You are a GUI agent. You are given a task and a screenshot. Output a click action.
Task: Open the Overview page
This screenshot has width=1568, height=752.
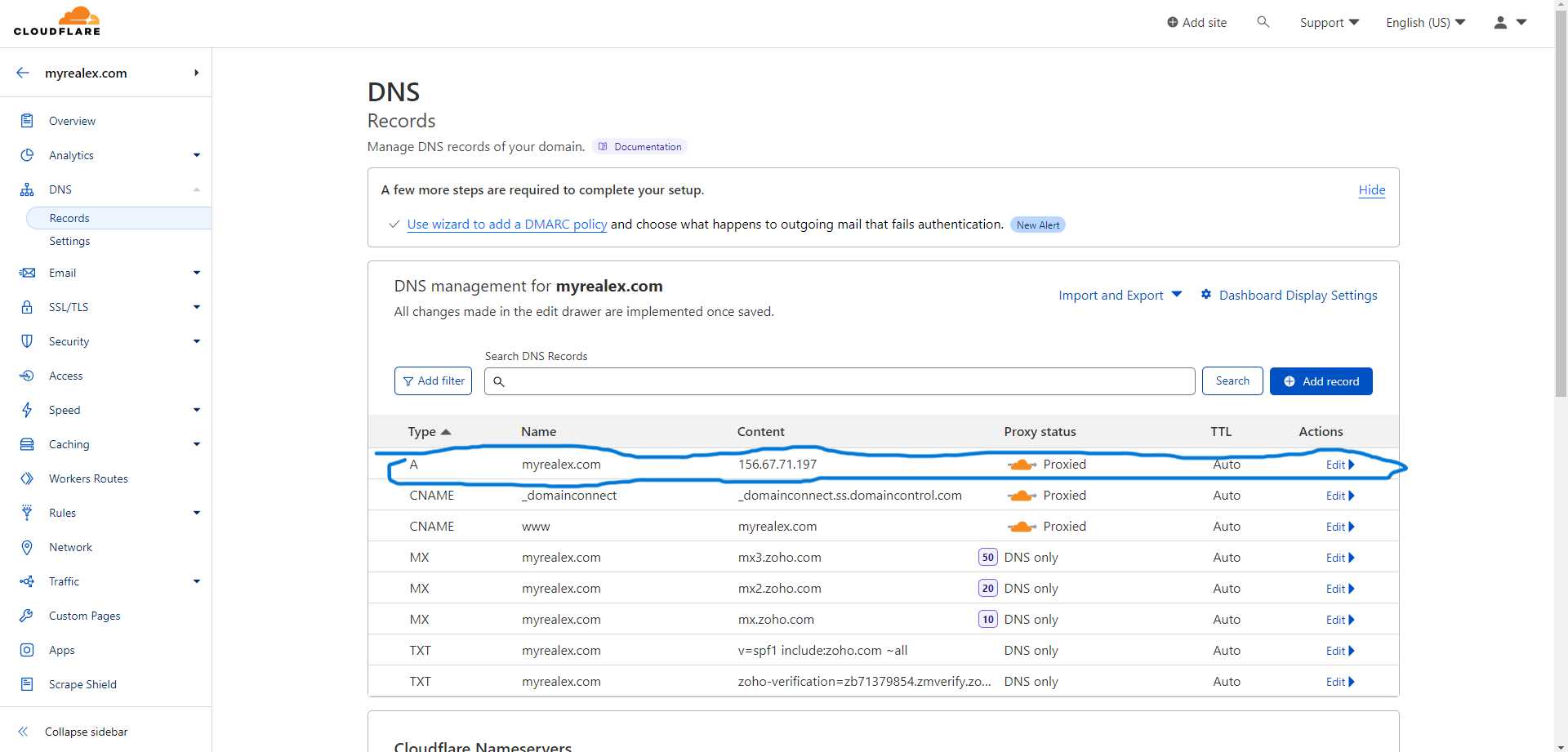point(72,121)
